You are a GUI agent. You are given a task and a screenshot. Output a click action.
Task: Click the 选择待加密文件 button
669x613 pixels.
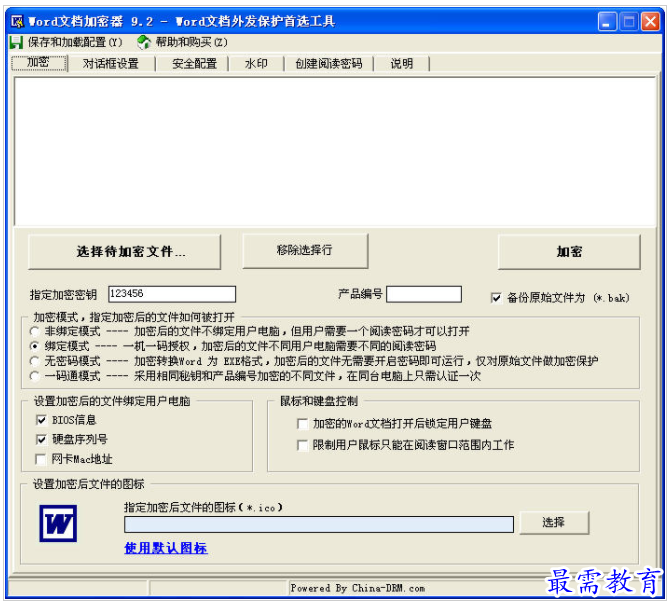click(125, 252)
